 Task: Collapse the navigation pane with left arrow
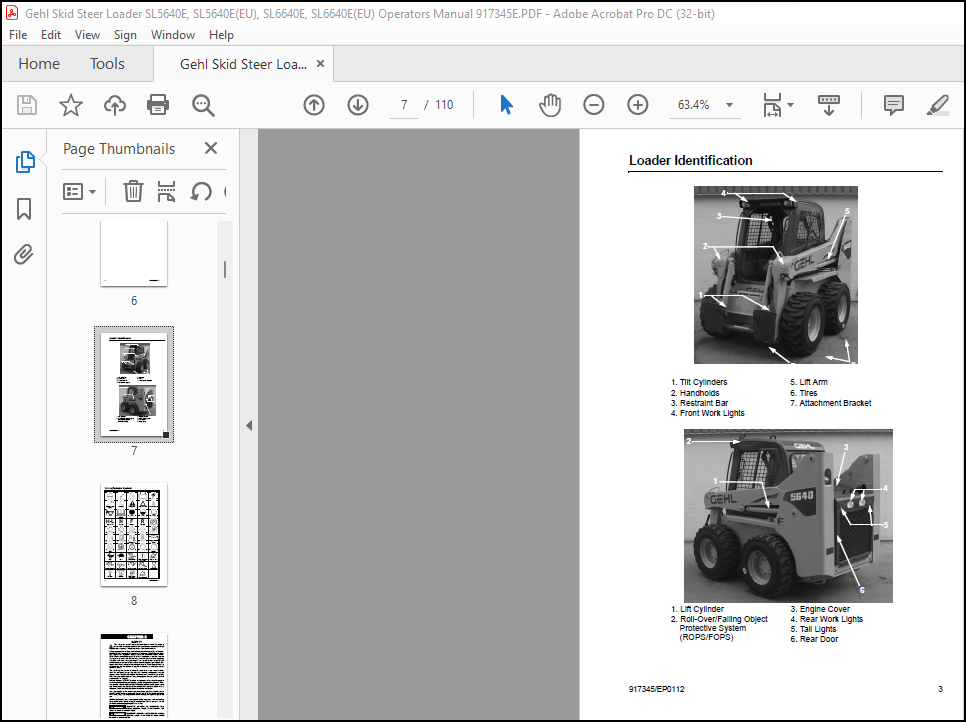point(249,425)
